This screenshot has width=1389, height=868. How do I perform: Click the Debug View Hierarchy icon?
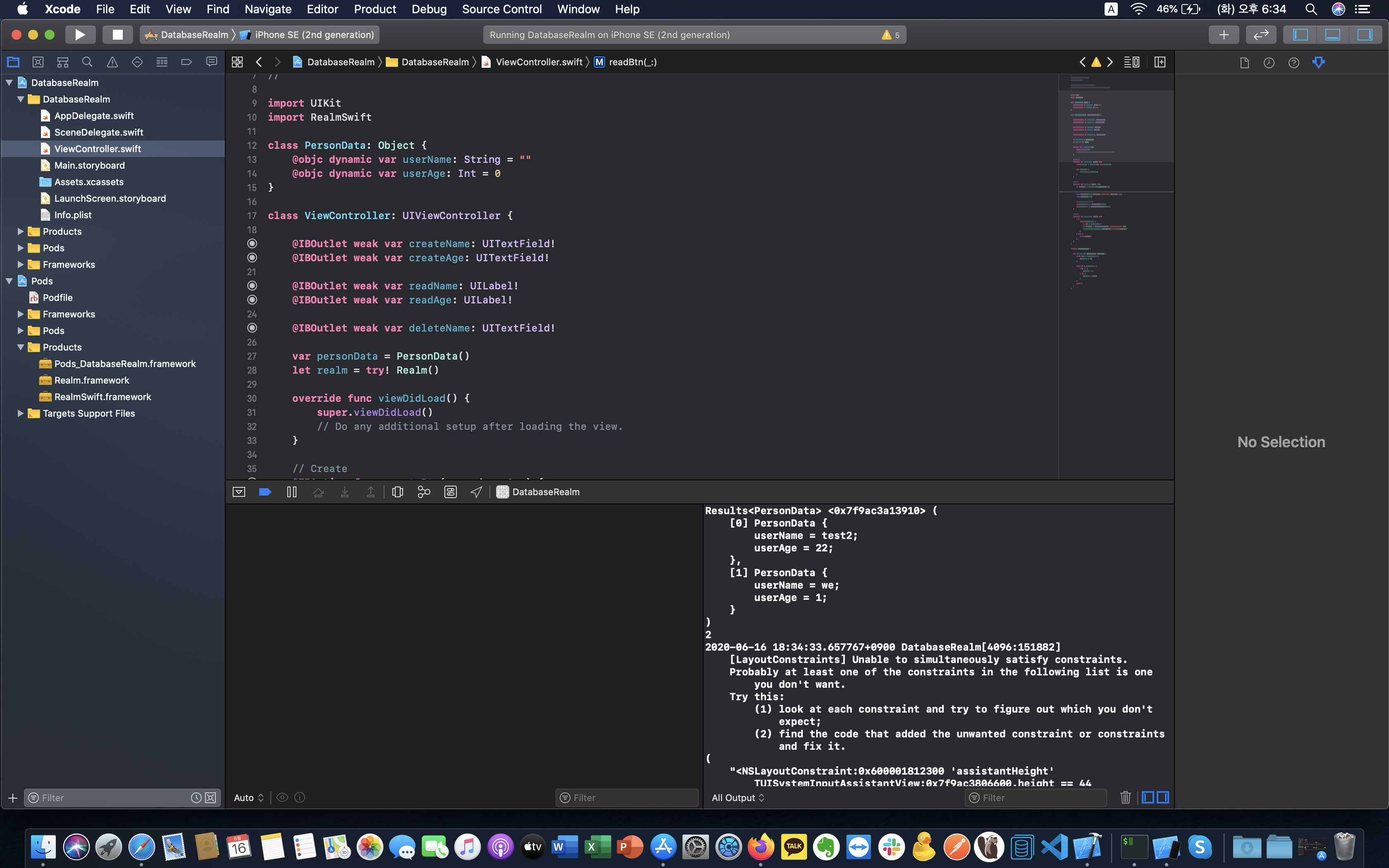click(x=397, y=492)
